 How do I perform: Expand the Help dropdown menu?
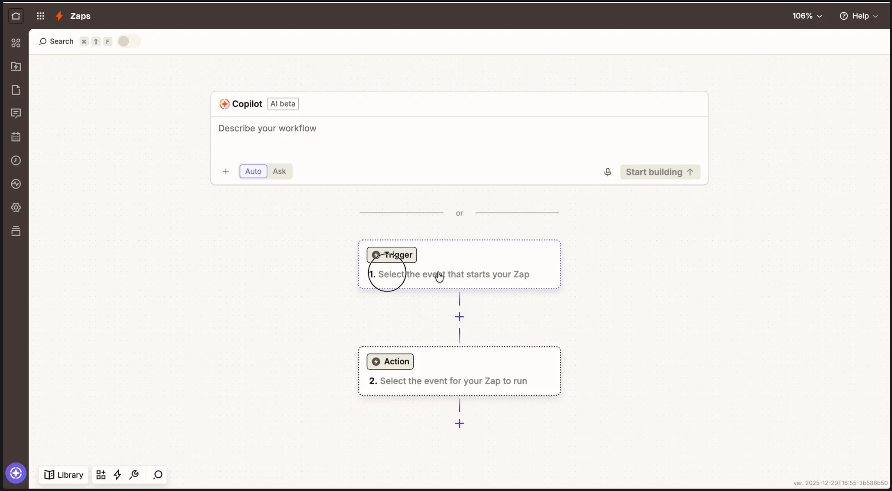[860, 16]
